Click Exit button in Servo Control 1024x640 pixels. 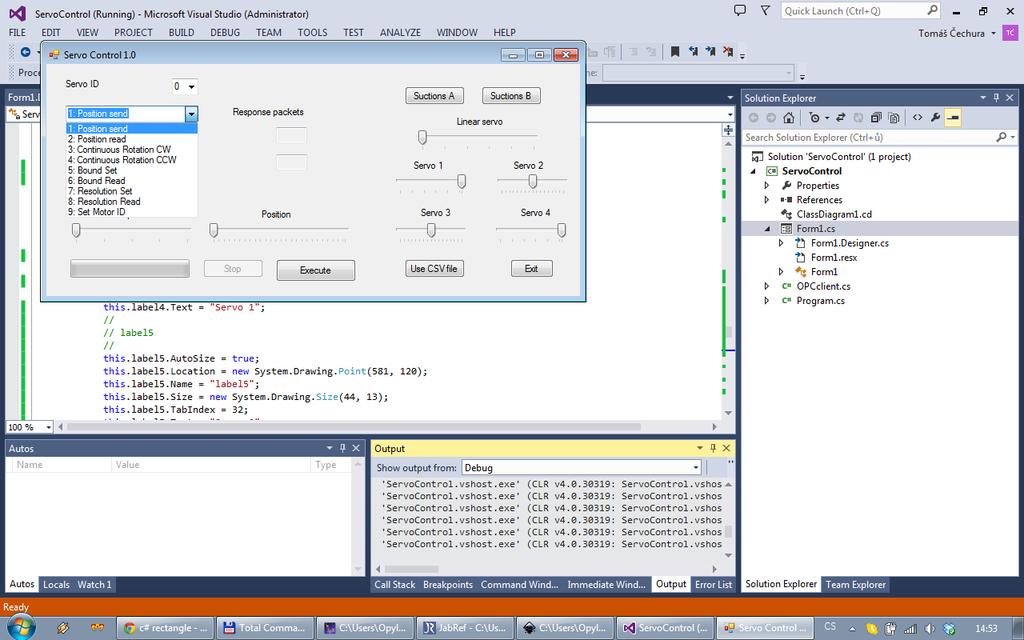click(x=532, y=268)
